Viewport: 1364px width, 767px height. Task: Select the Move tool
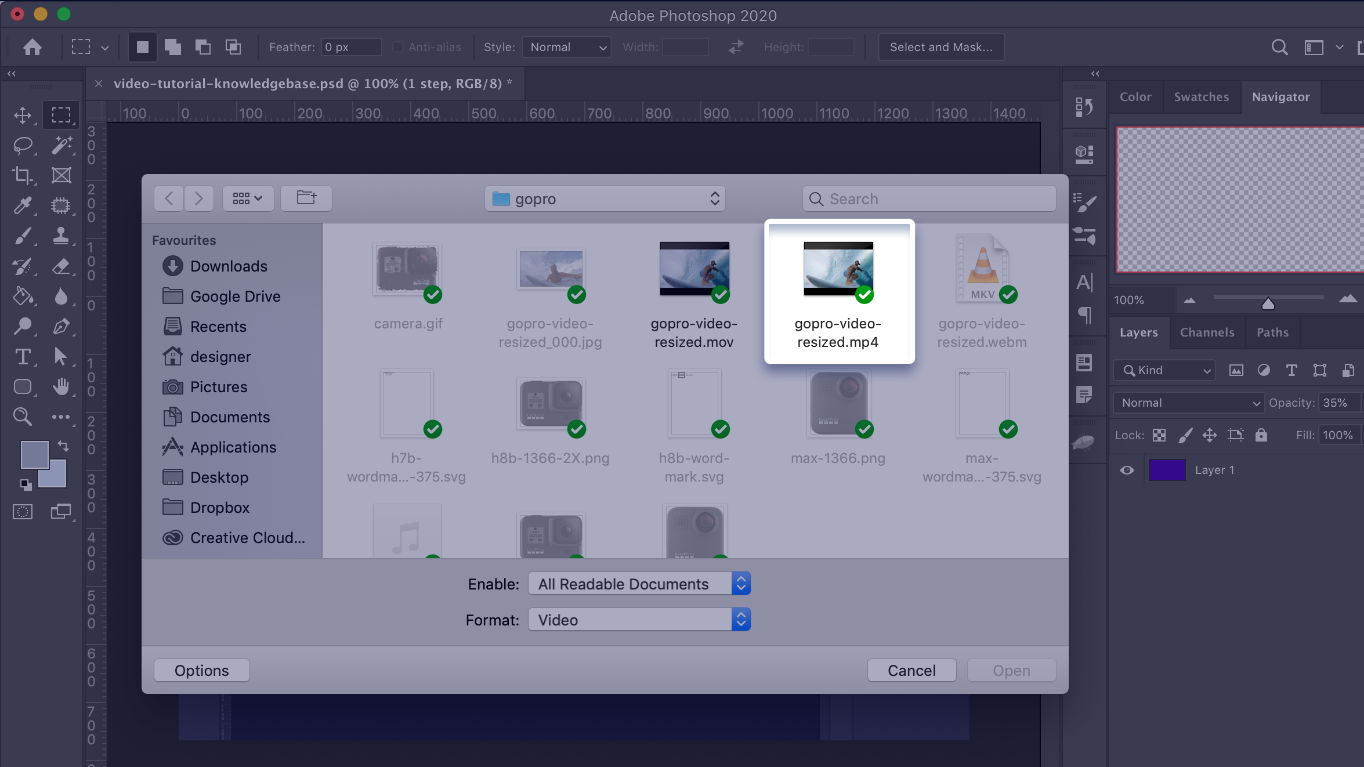point(22,115)
